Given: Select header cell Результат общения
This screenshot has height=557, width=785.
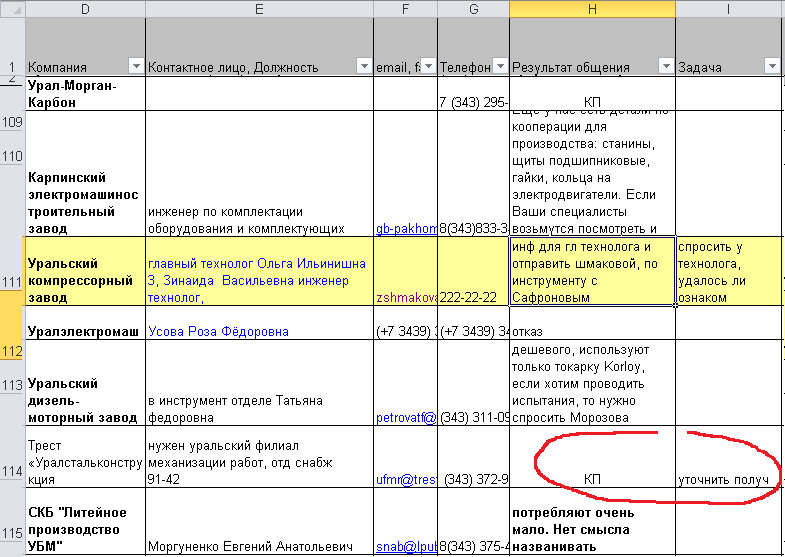Looking at the screenshot, I should (x=592, y=47).
